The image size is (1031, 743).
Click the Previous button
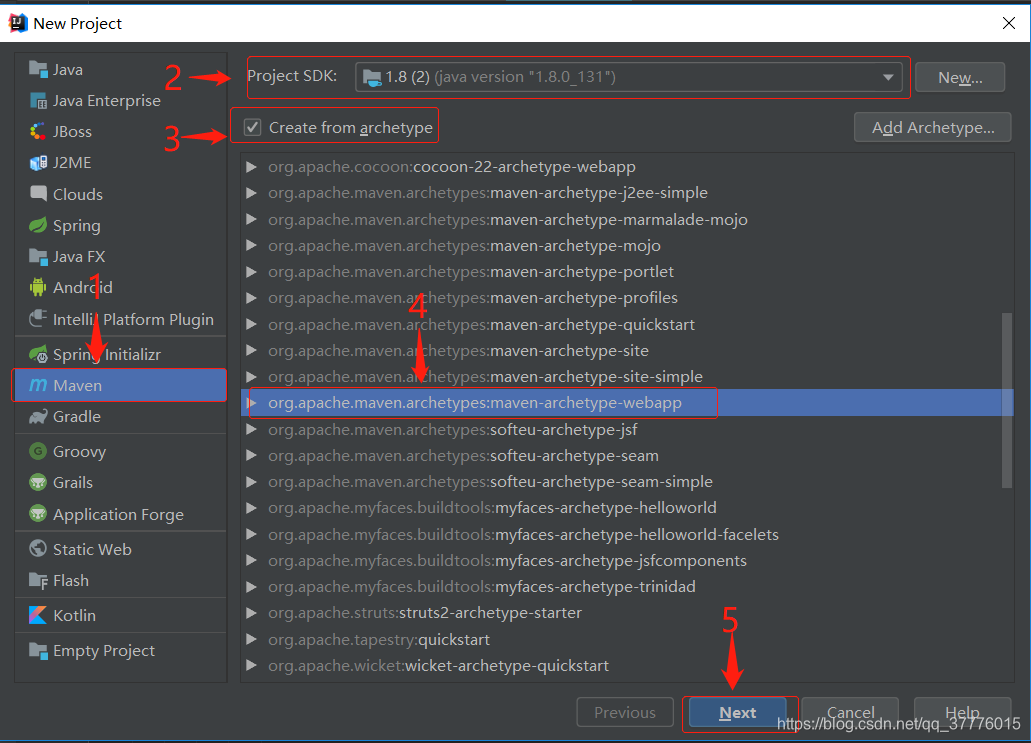tap(625, 712)
